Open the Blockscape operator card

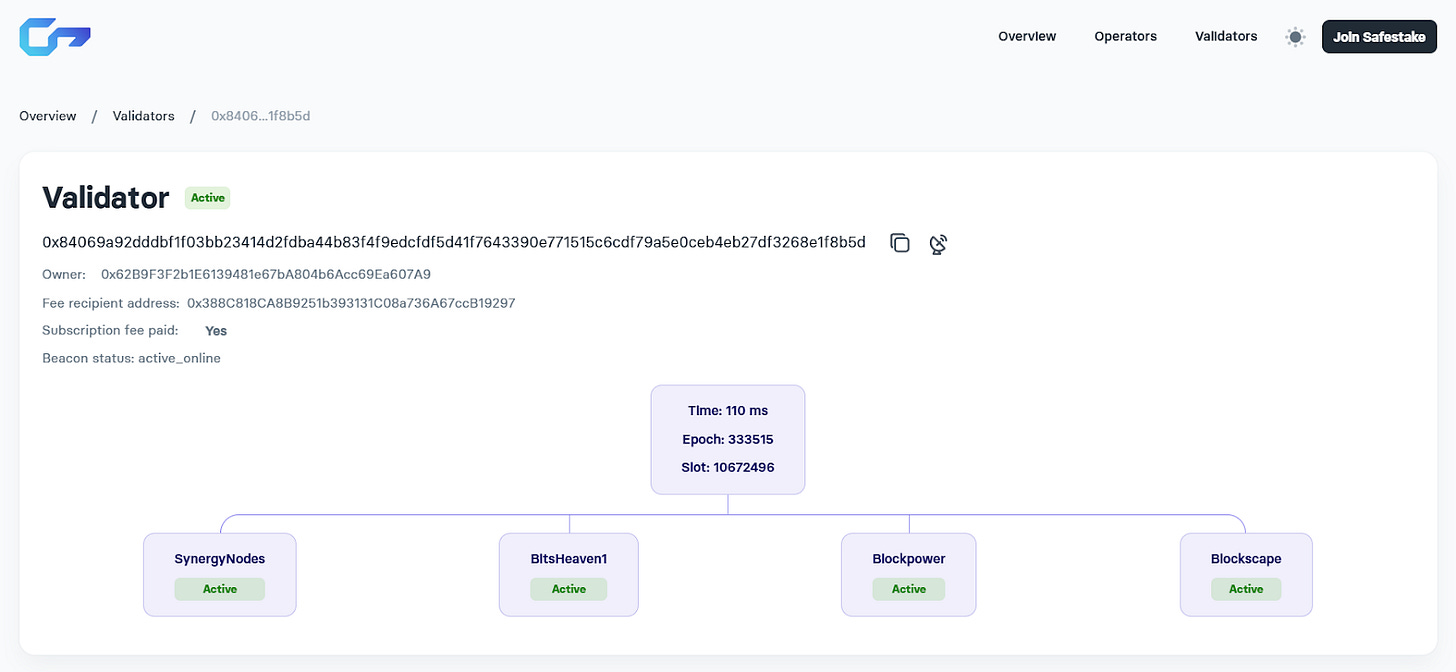1246,574
